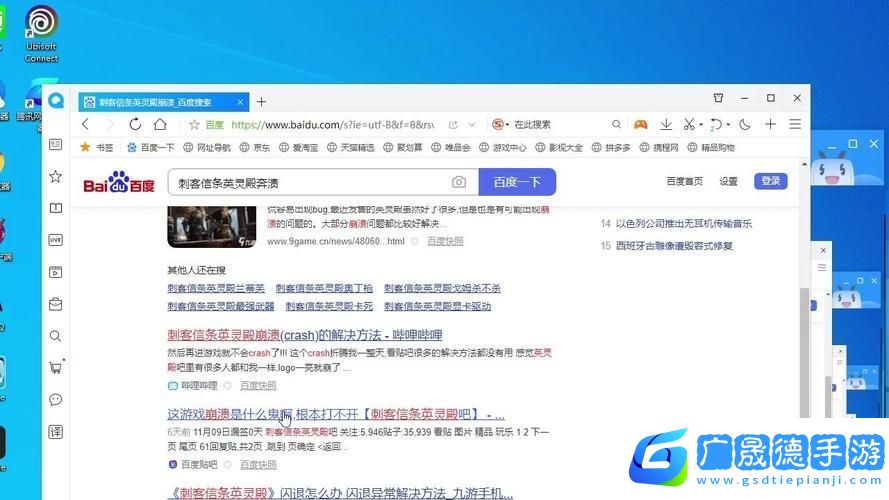
Task: Click the toolbar search magnifier icon
Action: (x=616, y=124)
